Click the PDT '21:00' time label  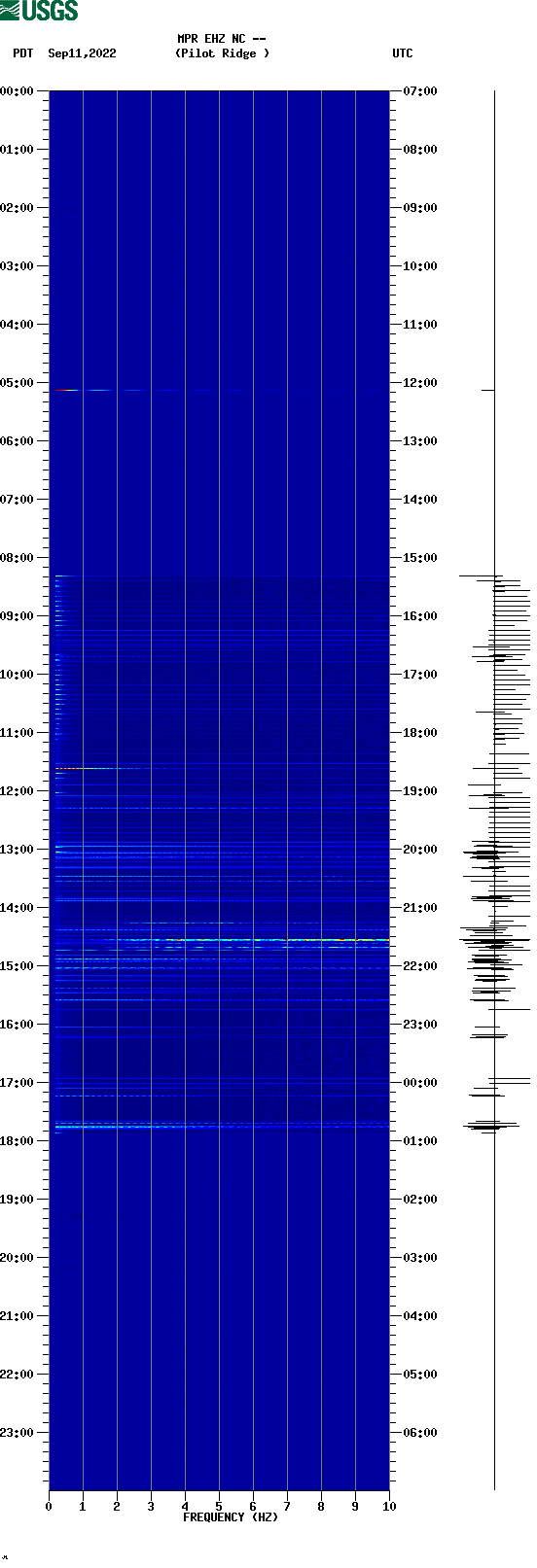pos(17,1316)
